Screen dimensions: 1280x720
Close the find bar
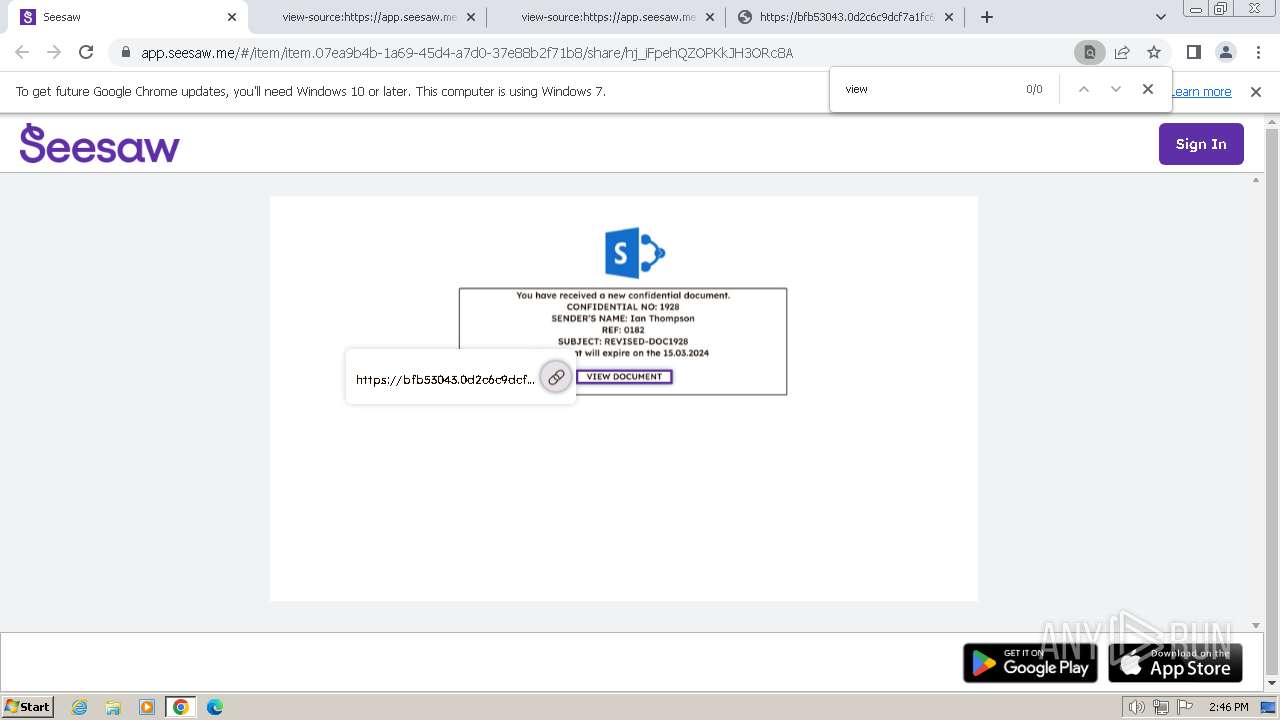click(1148, 89)
